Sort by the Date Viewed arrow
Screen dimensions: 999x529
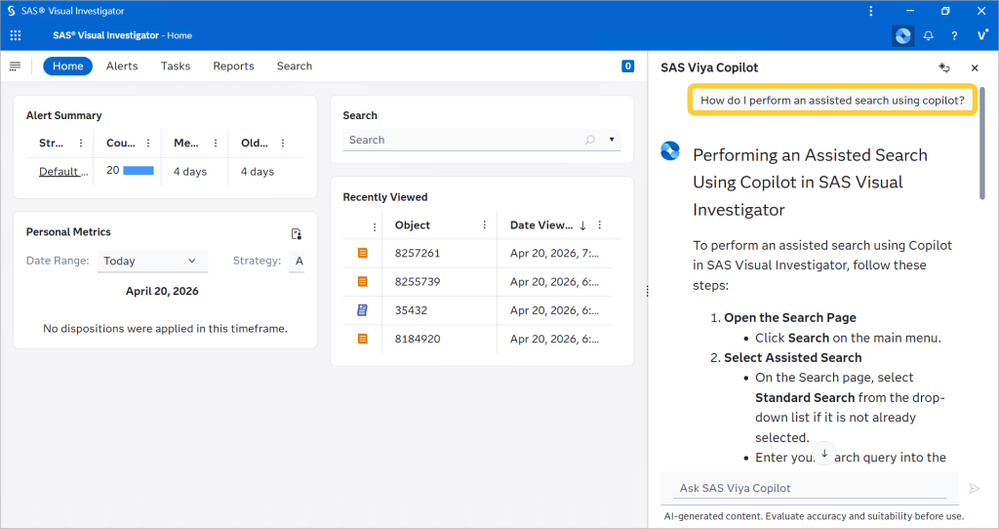coord(582,226)
